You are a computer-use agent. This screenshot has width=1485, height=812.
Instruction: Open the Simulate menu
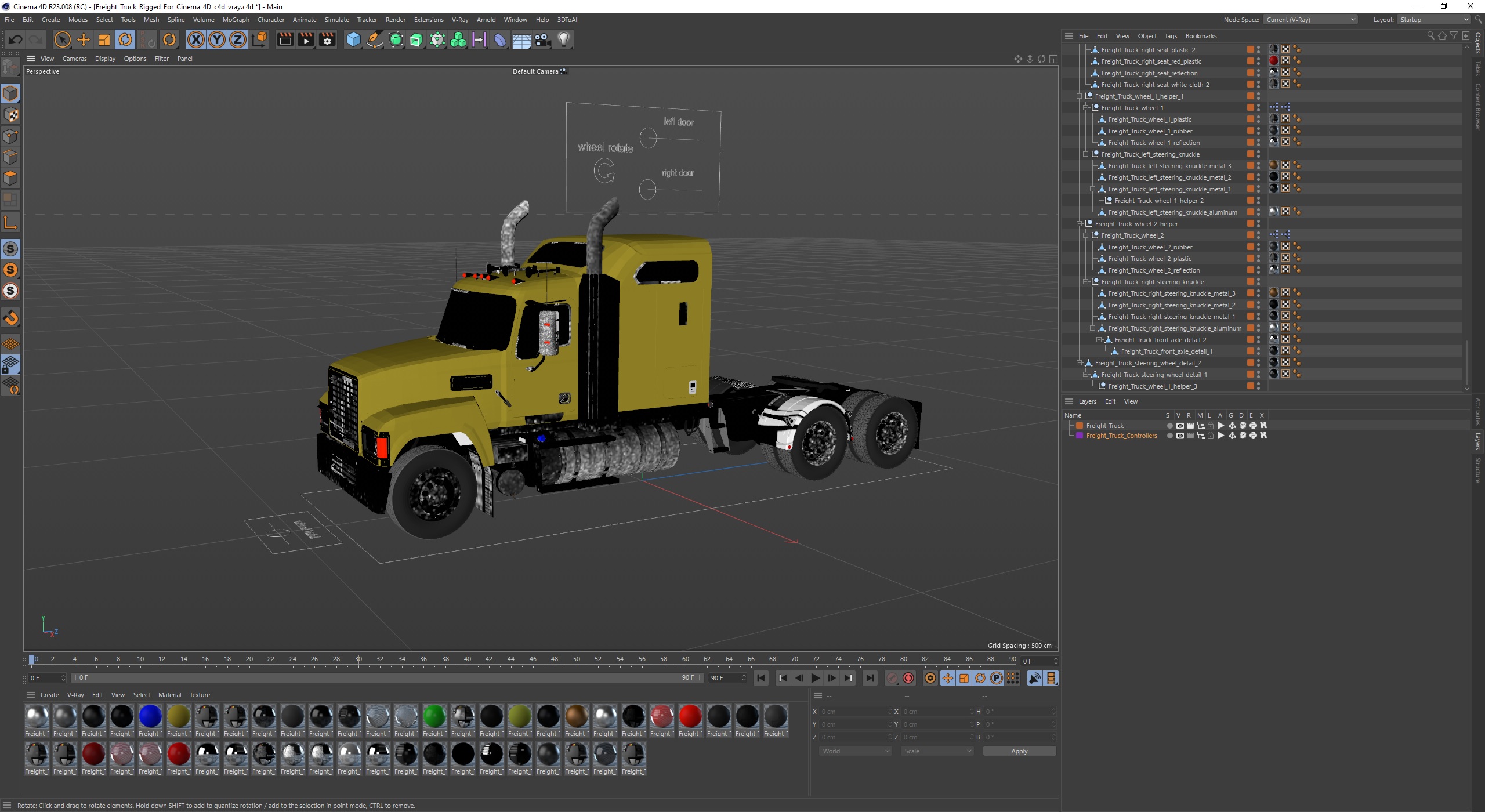(336, 20)
